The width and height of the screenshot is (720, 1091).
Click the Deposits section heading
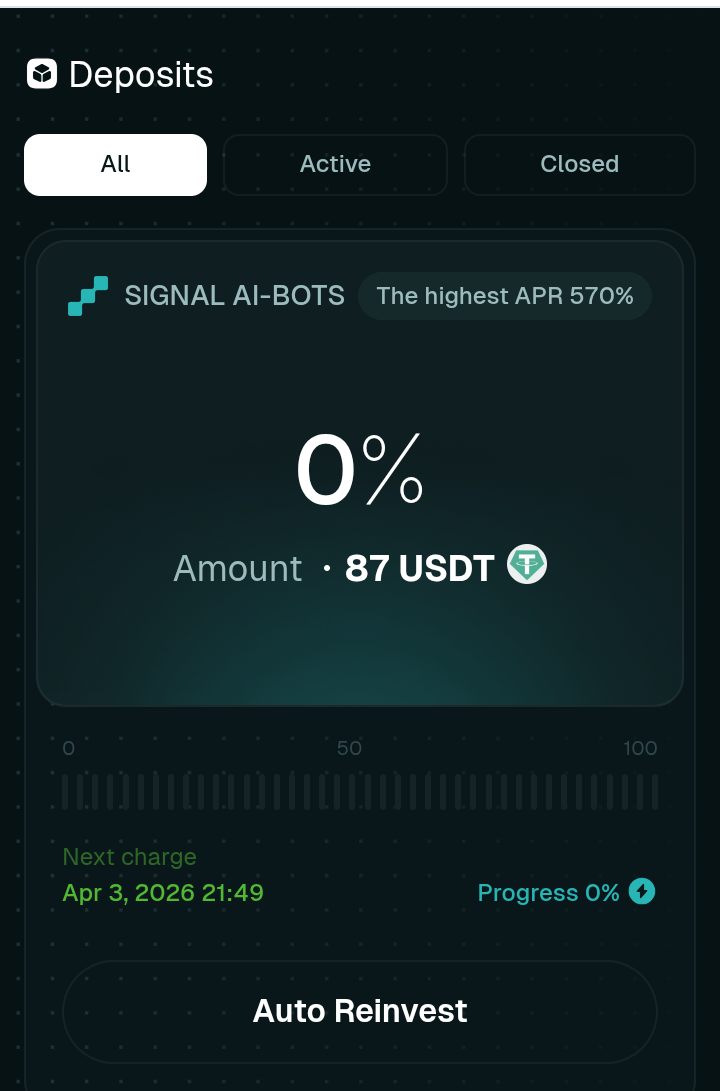pyautogui.click(x=141, y=75)
